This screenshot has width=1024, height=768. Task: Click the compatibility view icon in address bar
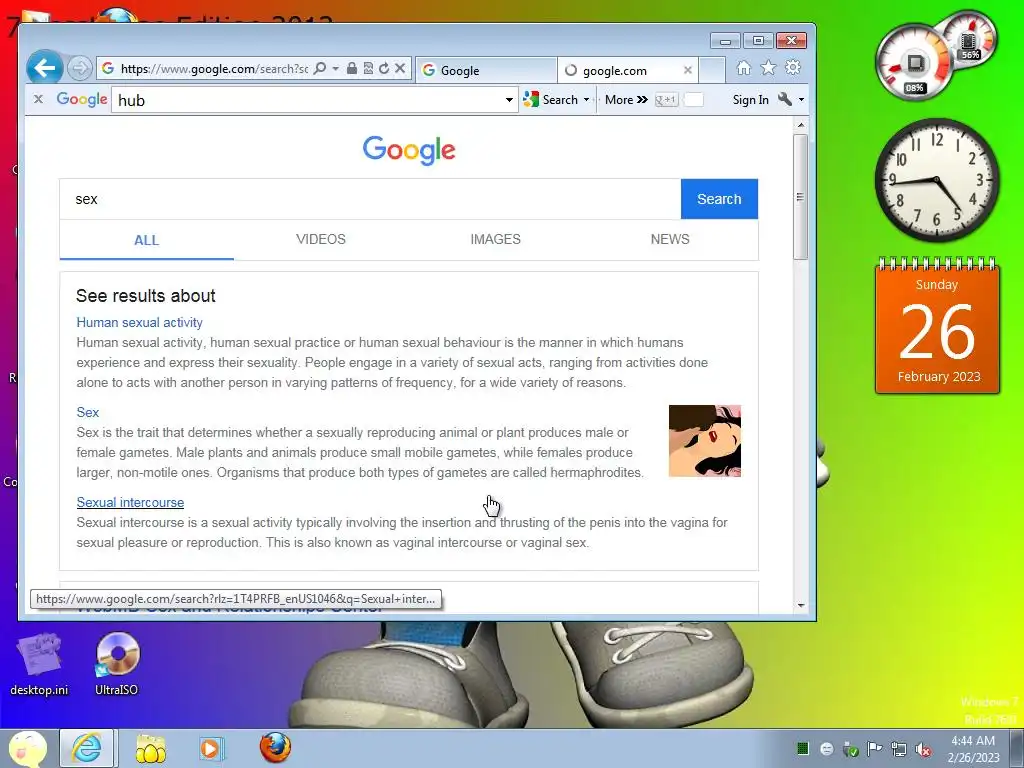pyautogui.click(x=368, y=68)
